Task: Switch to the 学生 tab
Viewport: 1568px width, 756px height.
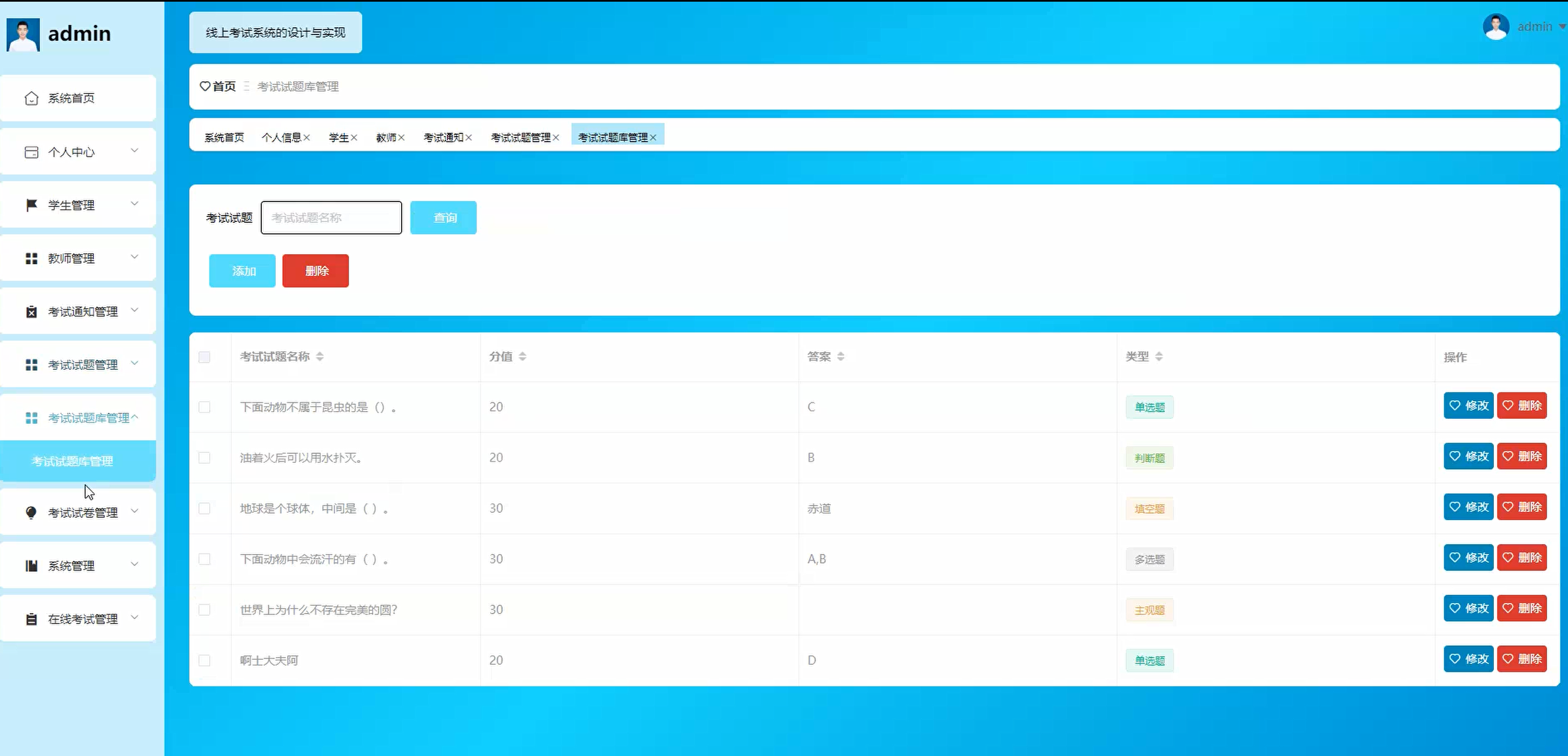Action: click(338, 137)
